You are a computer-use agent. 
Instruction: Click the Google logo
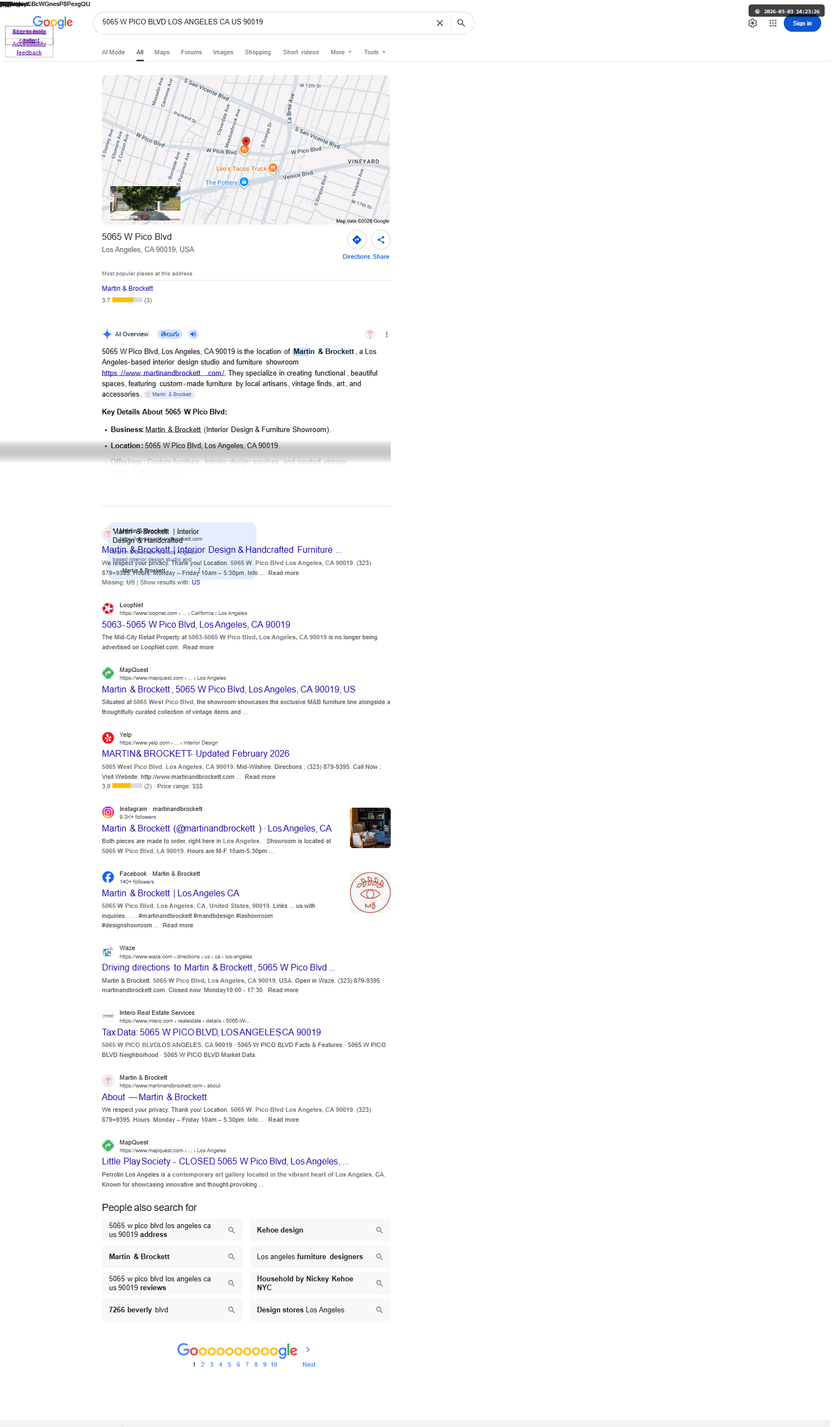[x=53, y=22]
